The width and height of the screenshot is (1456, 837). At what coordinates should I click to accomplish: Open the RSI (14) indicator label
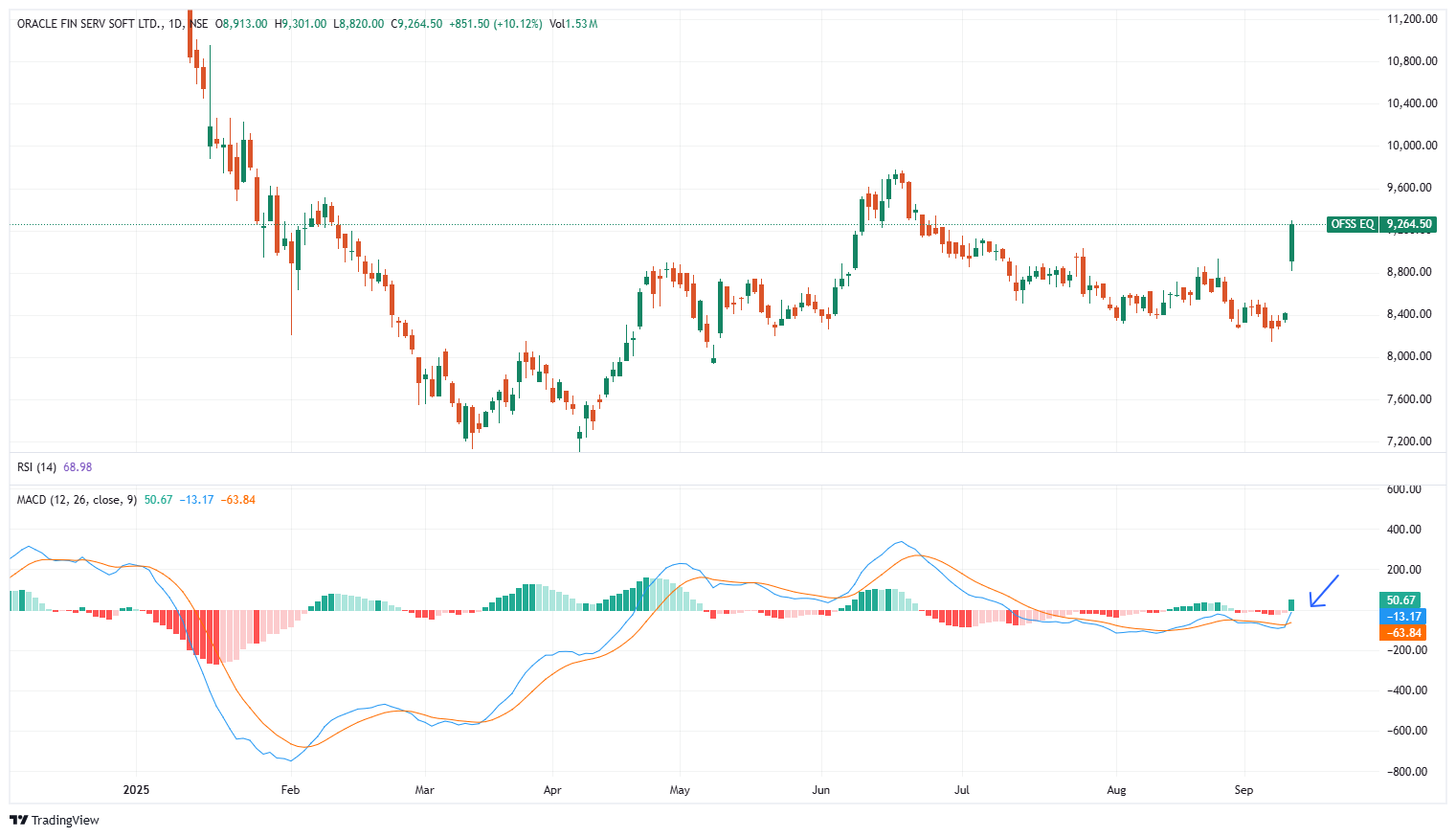[x=36, y=467]
